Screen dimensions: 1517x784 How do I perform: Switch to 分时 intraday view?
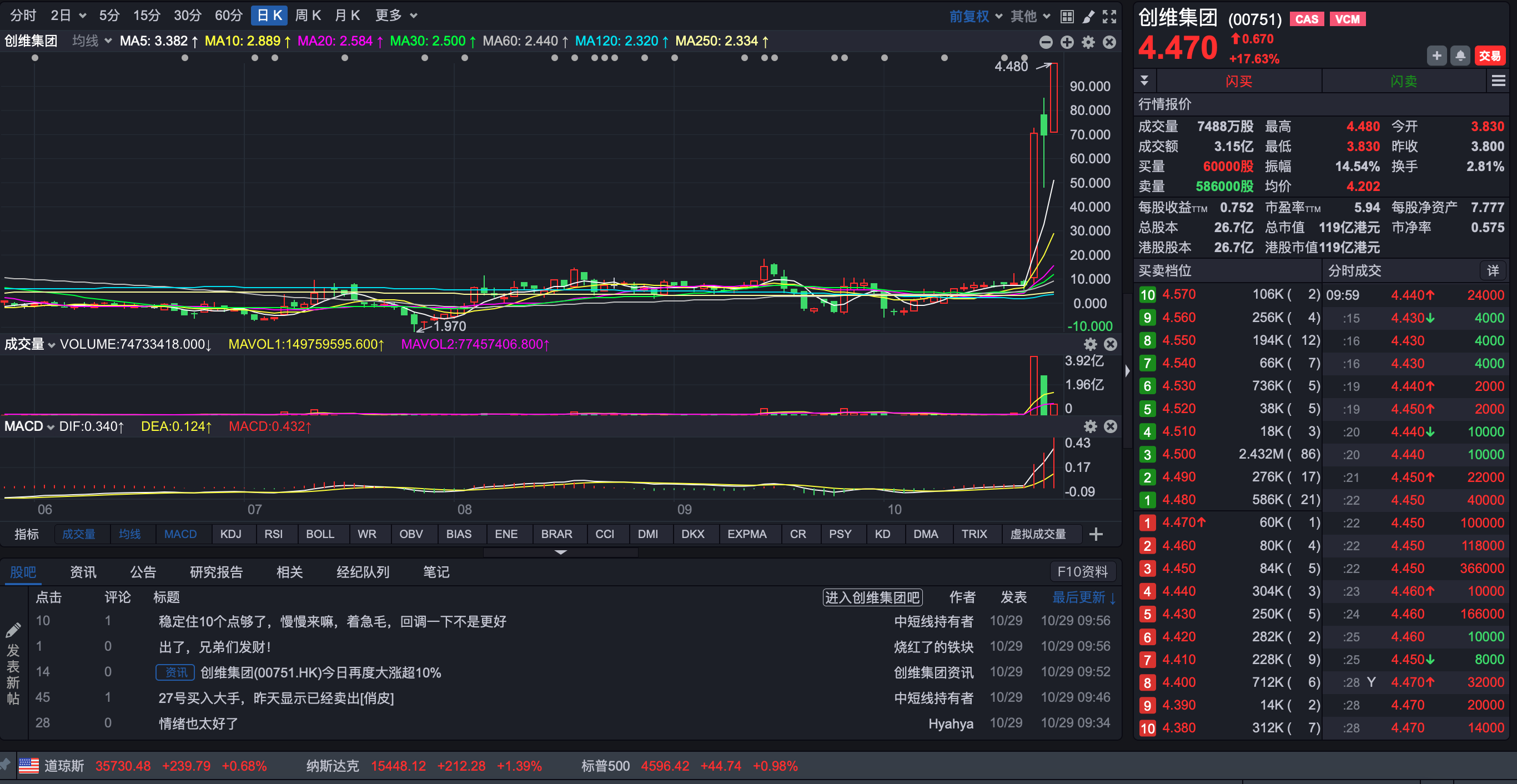[x=23, y=16]
